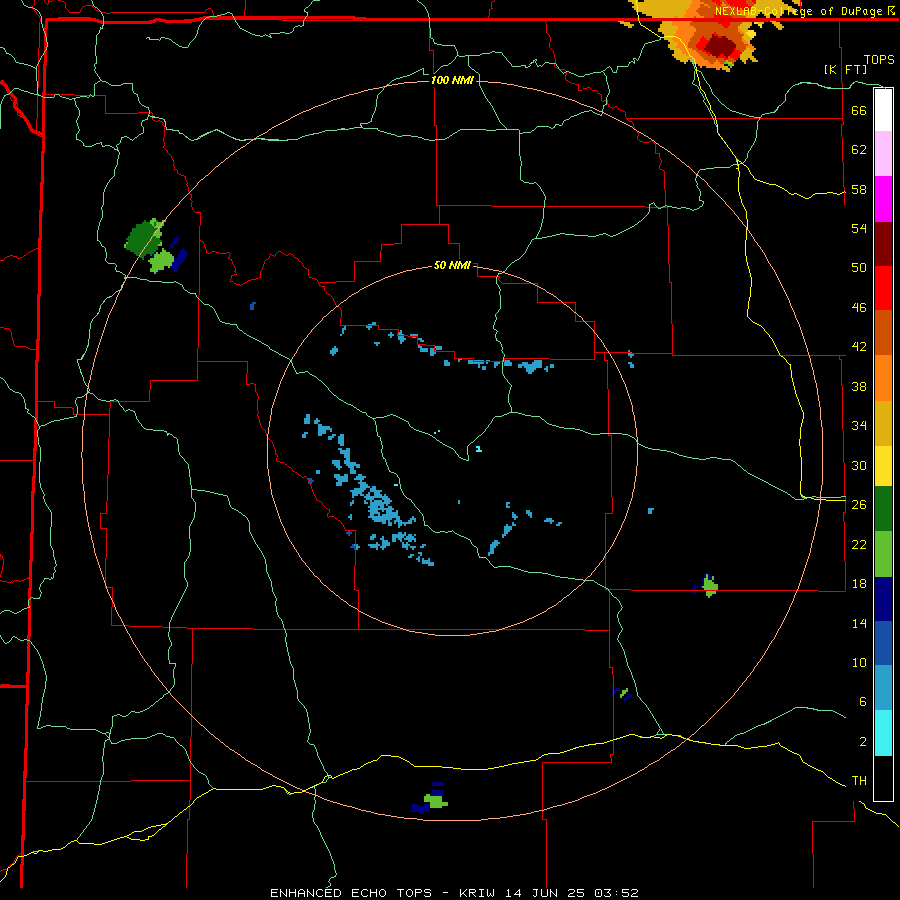Image resolution: width=900 pixels, height=900 pixels.
Task: Click the cyan legend swatch
Action: coord(883,733)
